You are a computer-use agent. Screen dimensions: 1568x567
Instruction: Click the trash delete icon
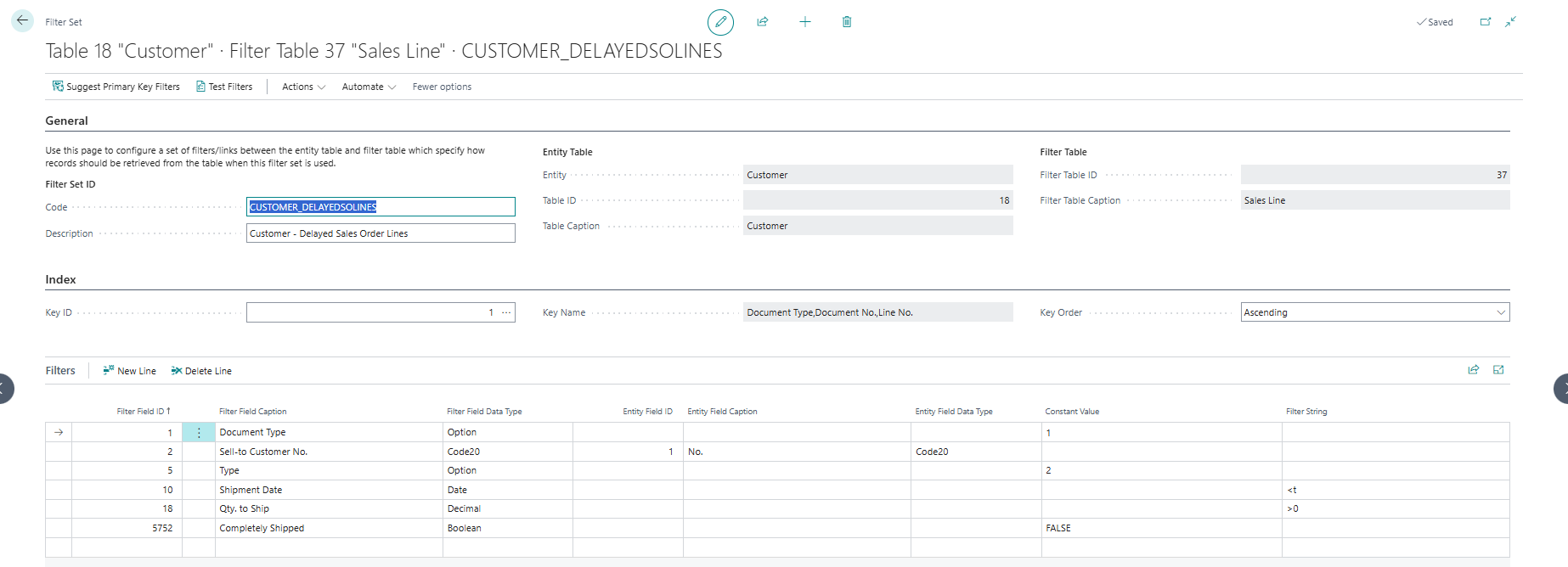point(847,22)
